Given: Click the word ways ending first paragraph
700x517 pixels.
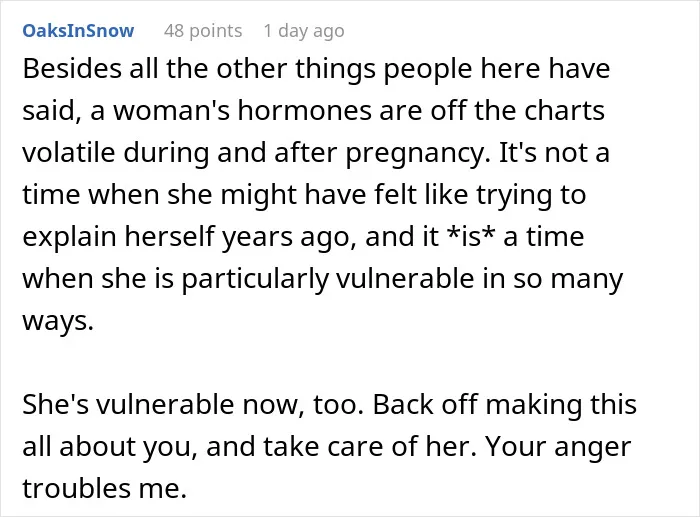Looking at the screenshot, I should point(58,322).
